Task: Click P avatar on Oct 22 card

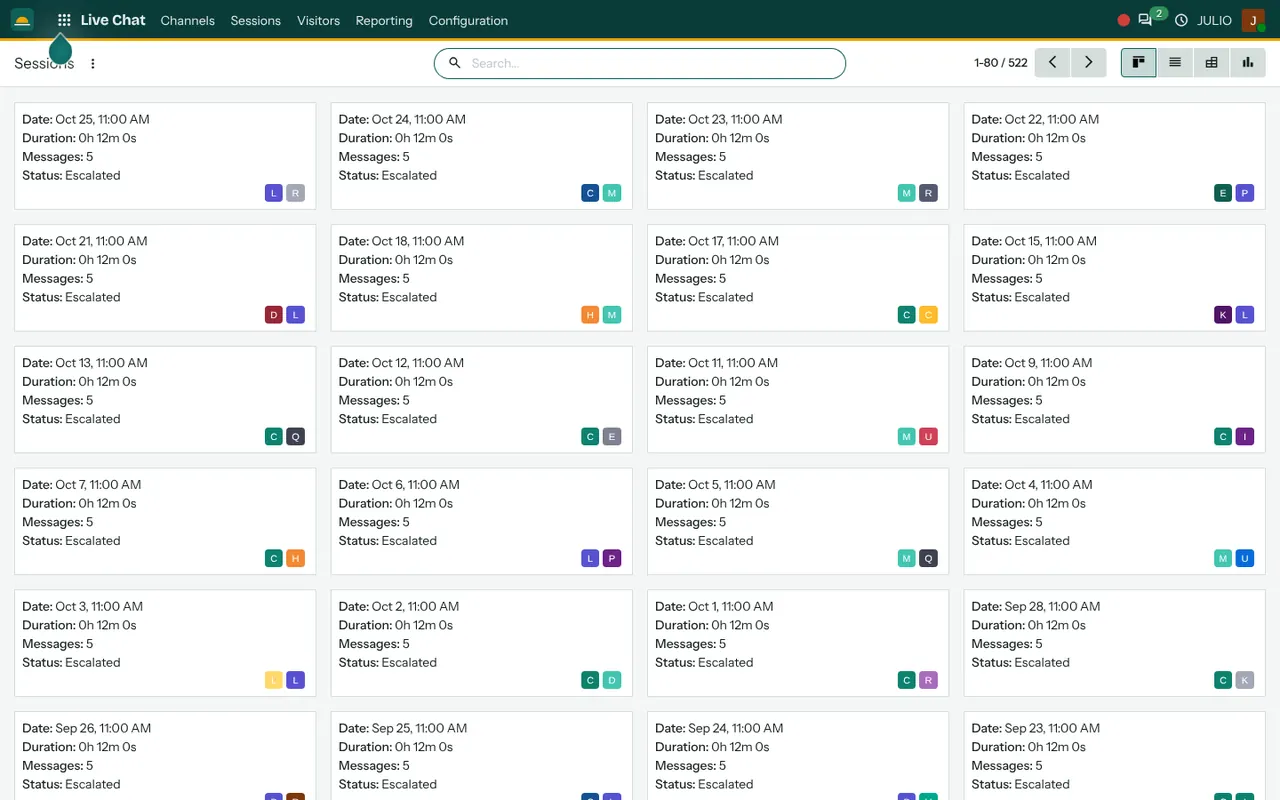Action: click(1244, 193)
